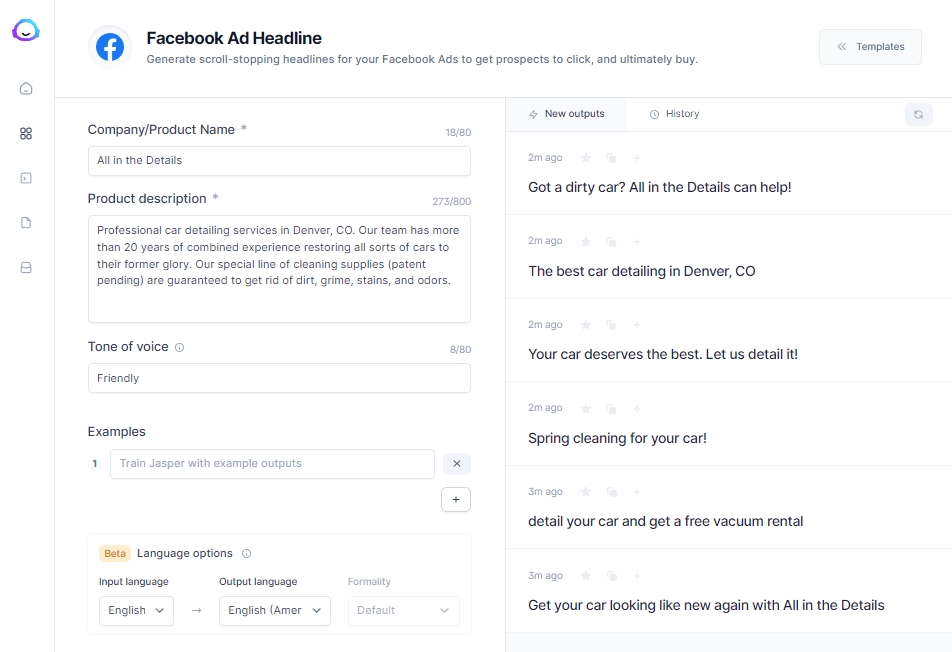Add 'Spring cleaning for your car!' via plus
Image resolution: width=952 pixels, height=652 pixels.
[637, 409]
